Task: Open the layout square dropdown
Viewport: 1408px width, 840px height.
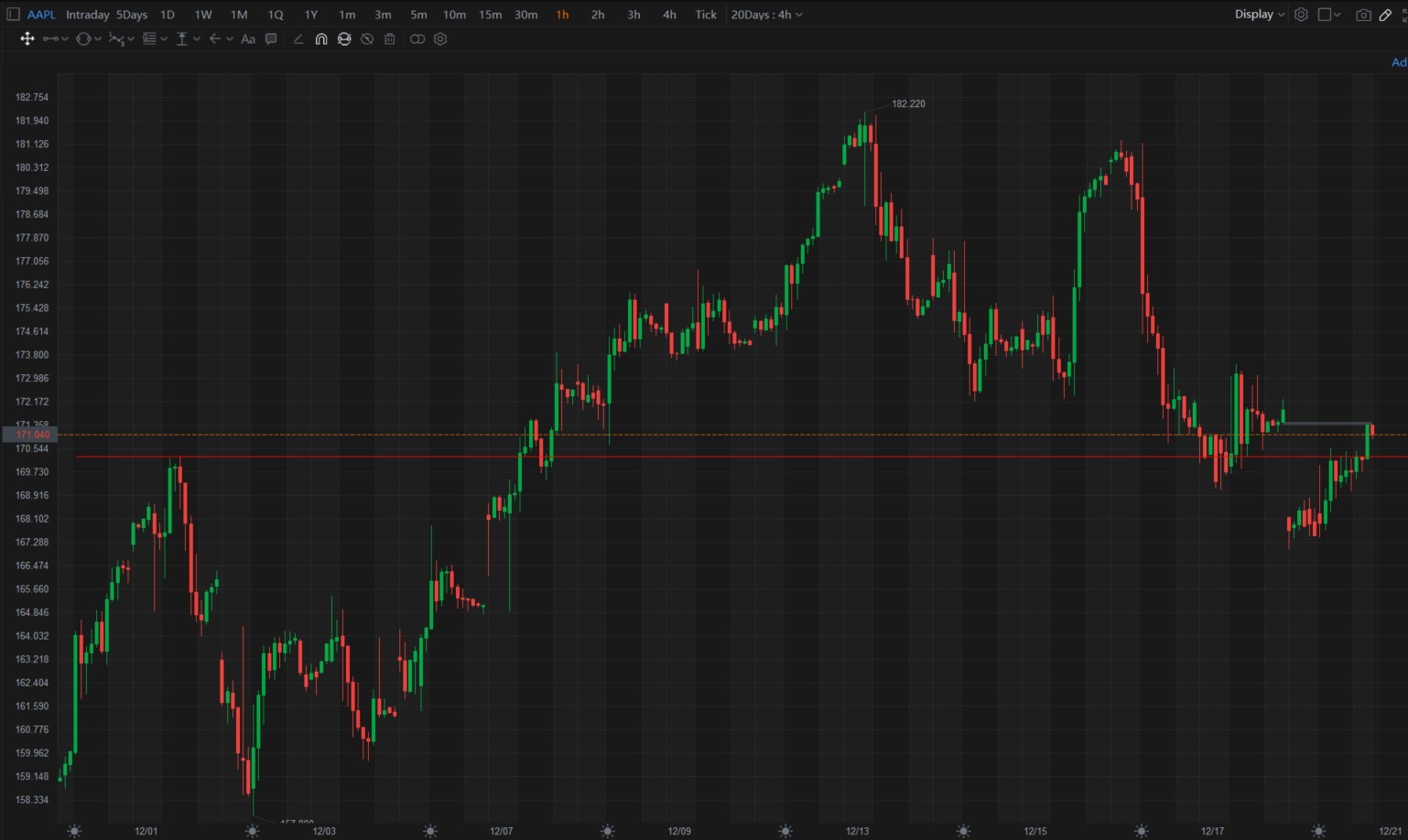Action: (1329, 15)
